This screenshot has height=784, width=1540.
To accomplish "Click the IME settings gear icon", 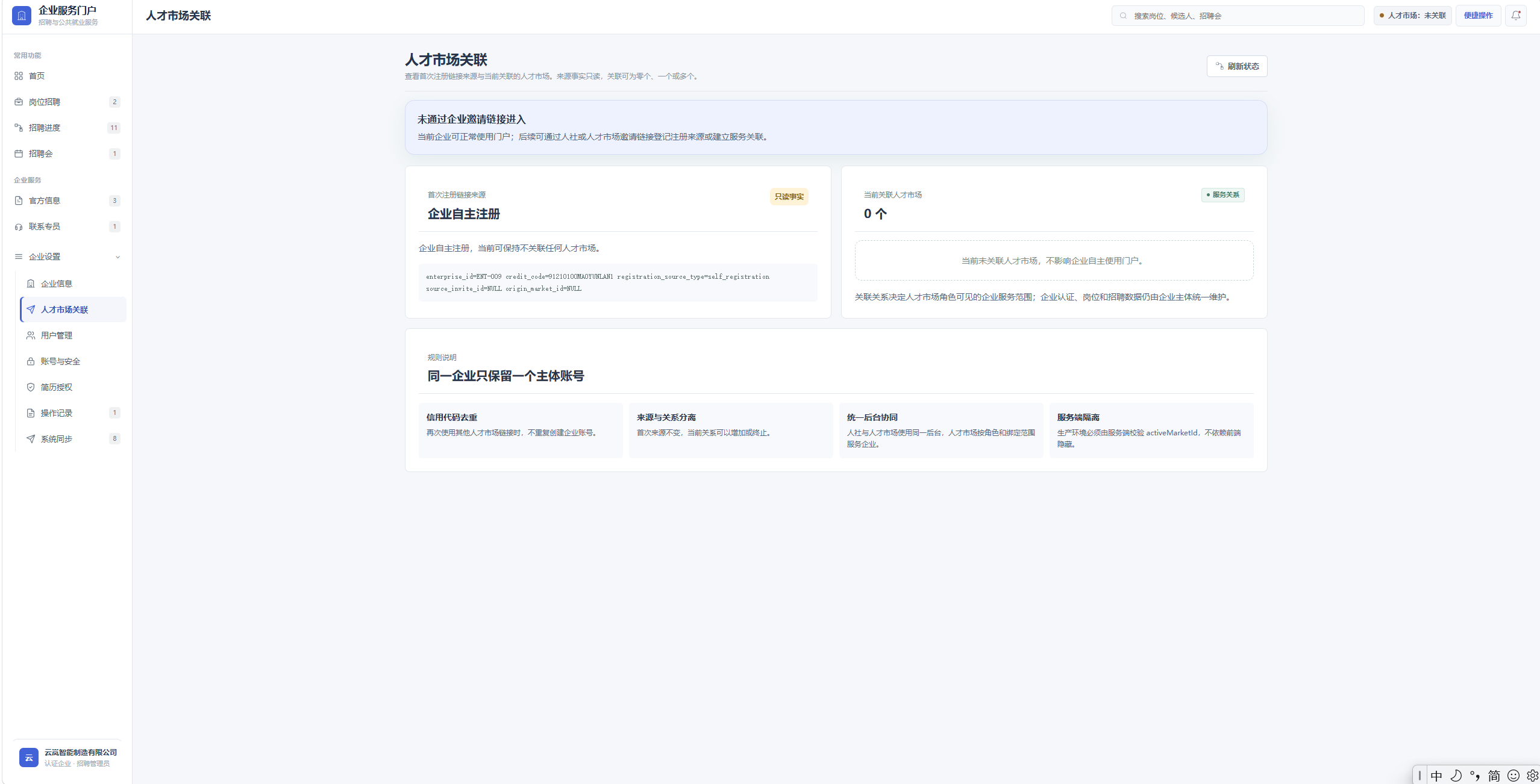I will point(1533,776).
